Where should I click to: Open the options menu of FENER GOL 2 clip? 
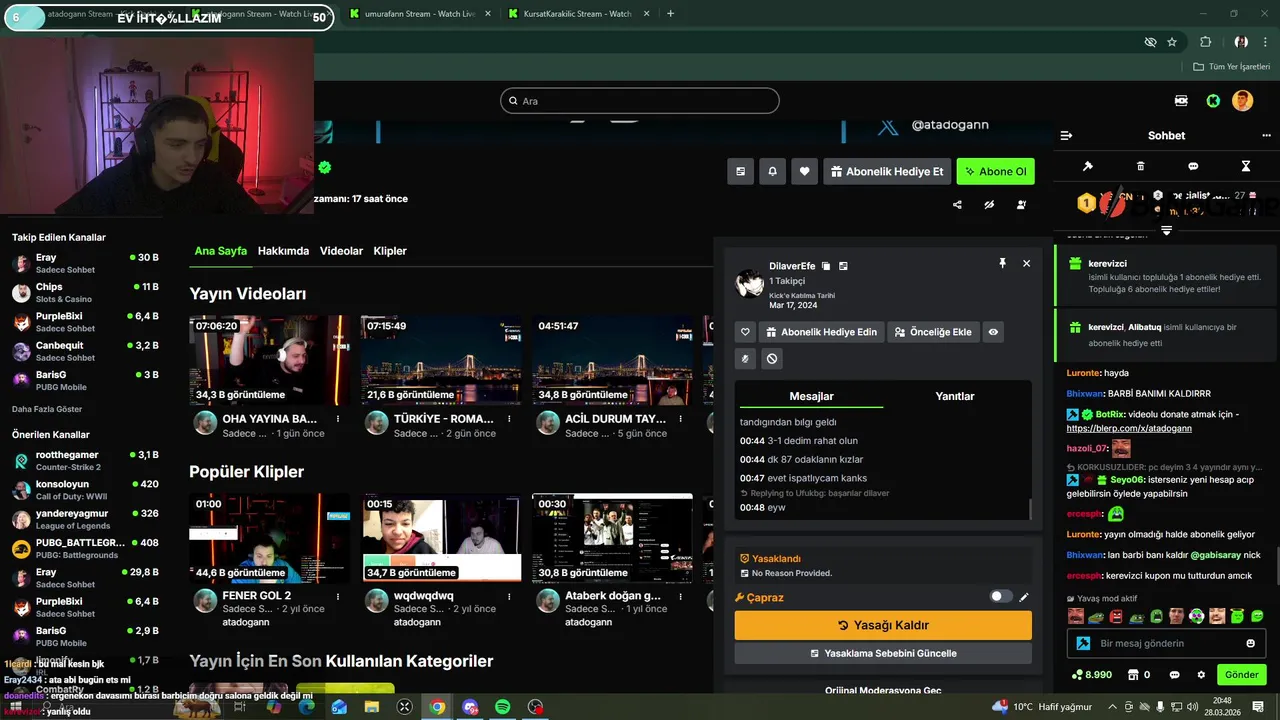pyautogui.click(x=338, y=596)
